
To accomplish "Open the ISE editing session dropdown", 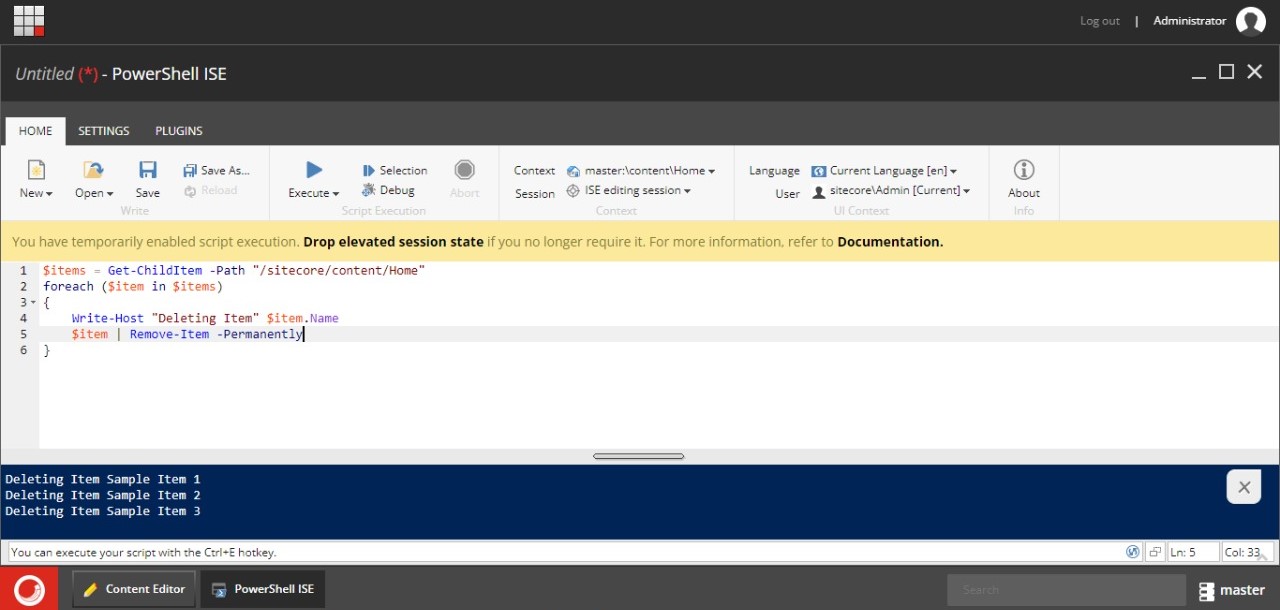I will coord(629,190).
